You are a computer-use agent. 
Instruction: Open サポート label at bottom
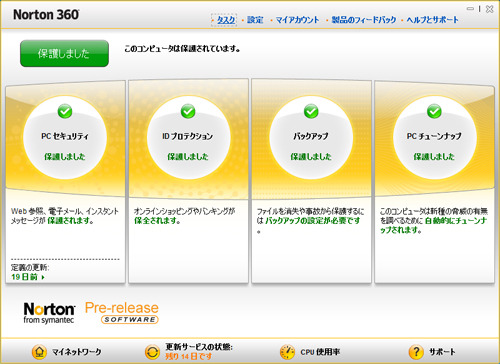pos(442,352)
